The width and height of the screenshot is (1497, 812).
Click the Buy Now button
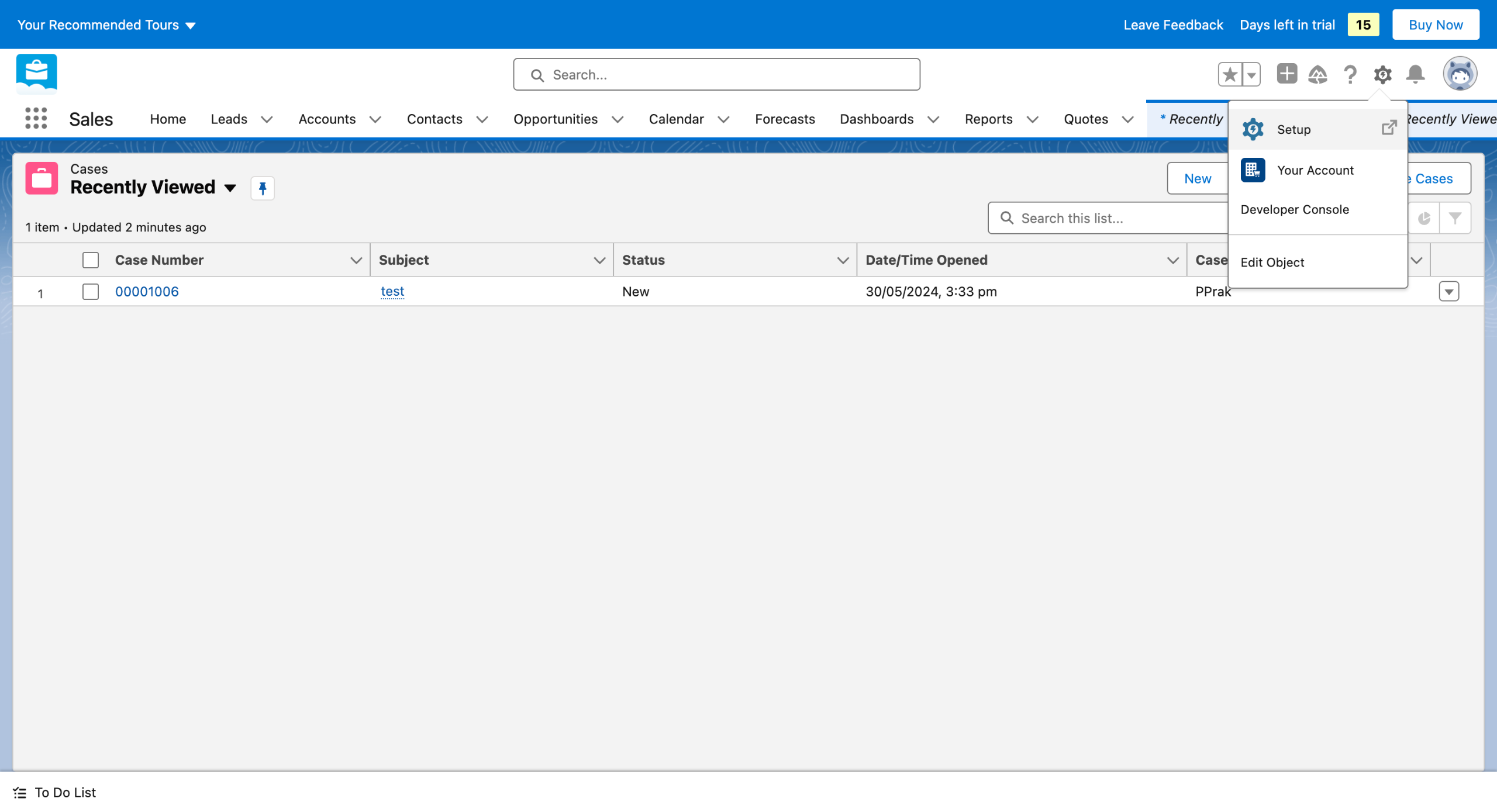click(1436, 25)
